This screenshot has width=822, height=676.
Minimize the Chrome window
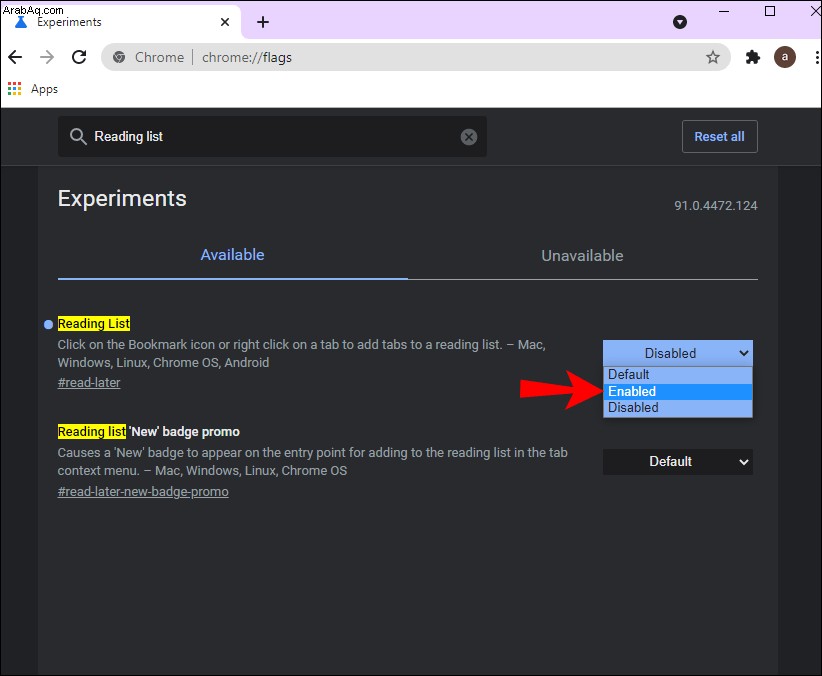coord(724,11)
